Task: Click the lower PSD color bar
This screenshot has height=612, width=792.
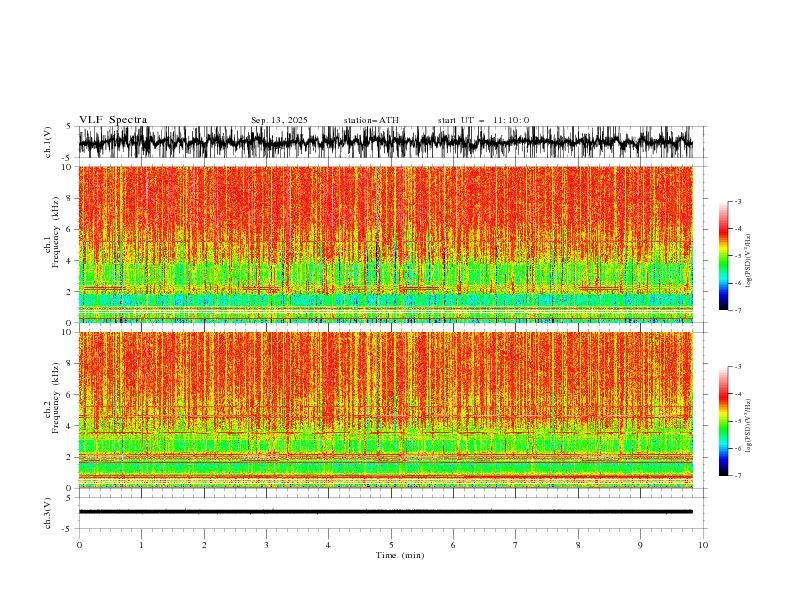Action: 723,421
